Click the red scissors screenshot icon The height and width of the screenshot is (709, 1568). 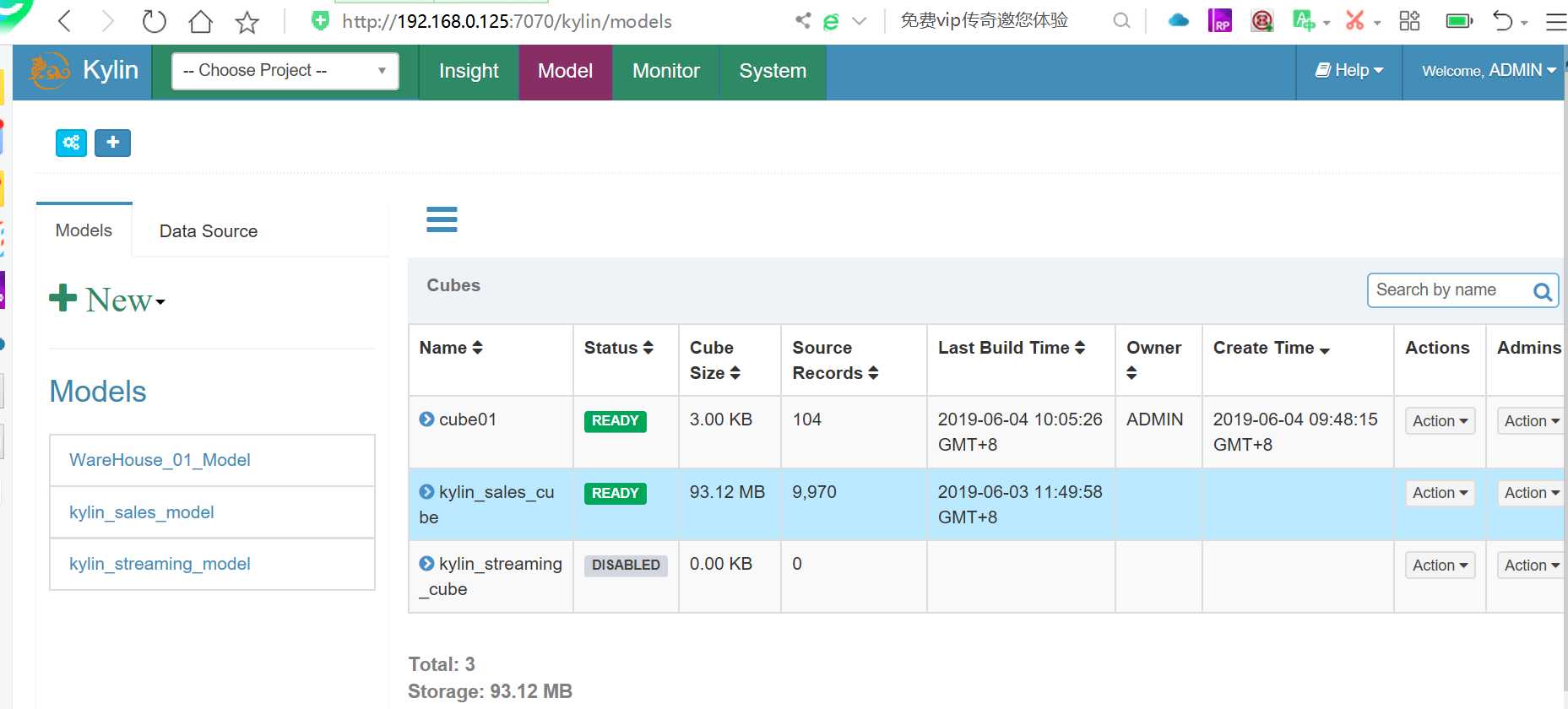(1354, 20)
